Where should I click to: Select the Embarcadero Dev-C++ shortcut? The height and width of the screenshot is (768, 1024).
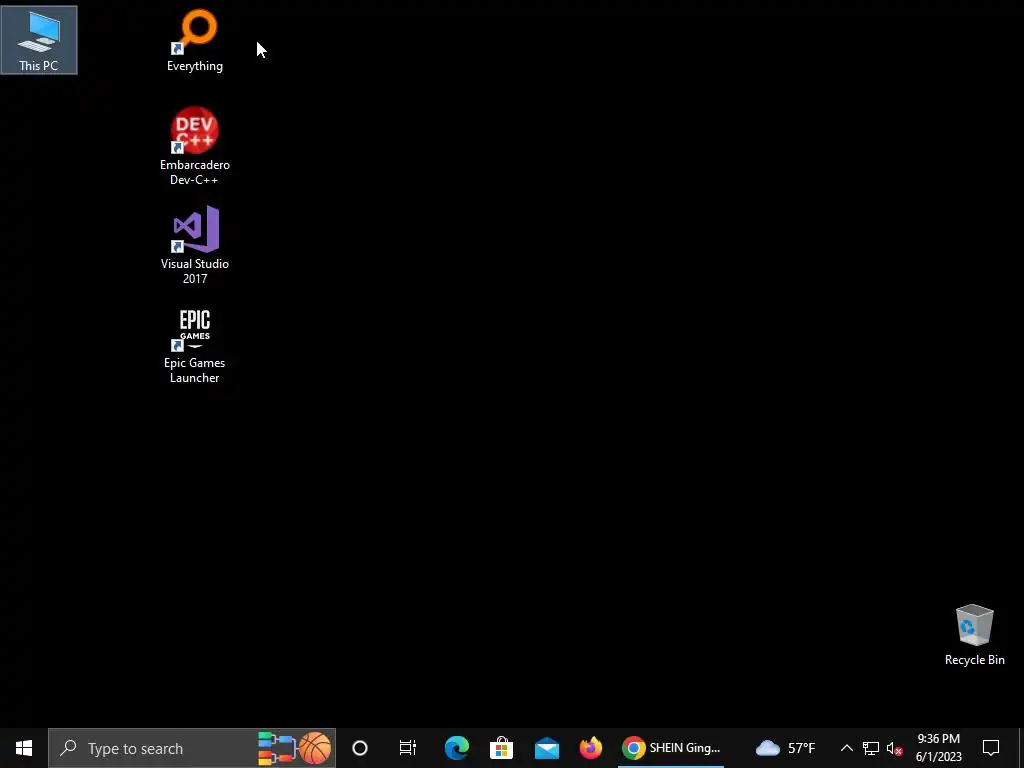click(x=195, y=146)
